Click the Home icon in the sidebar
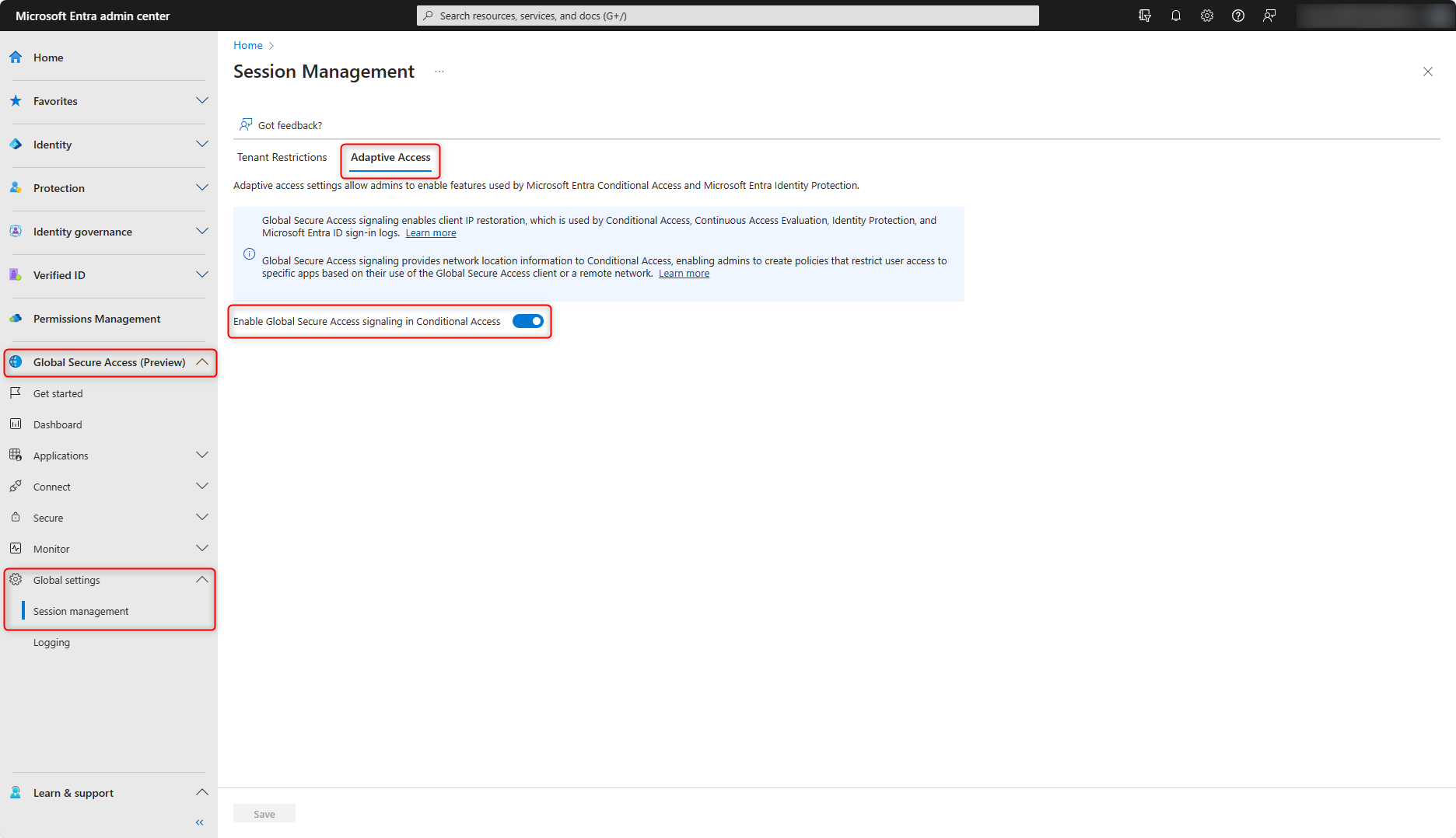This screenshot has height=838, width=1456. 16,57
